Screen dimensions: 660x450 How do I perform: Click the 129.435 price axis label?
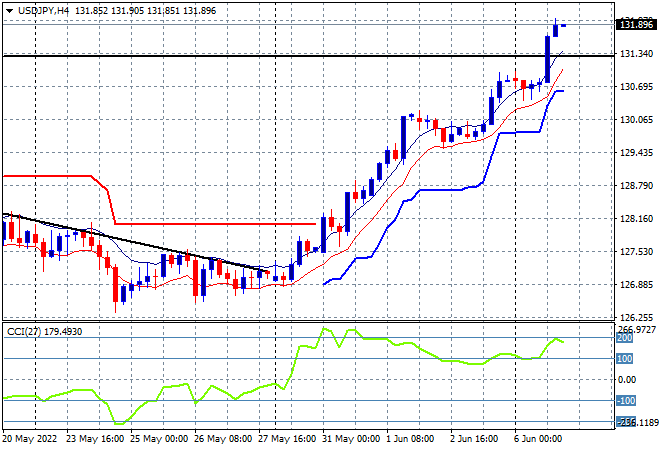[x=636, y=152]
